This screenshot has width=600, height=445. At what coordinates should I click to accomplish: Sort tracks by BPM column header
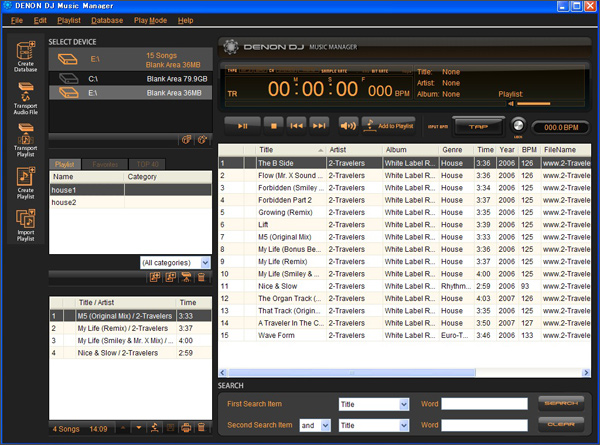[x=529, y=150]
